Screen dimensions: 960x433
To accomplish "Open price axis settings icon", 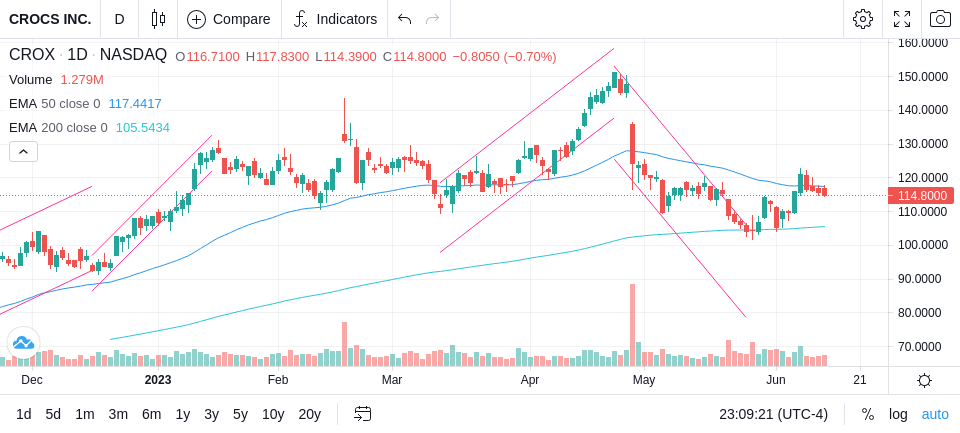I will click(924, 381).
